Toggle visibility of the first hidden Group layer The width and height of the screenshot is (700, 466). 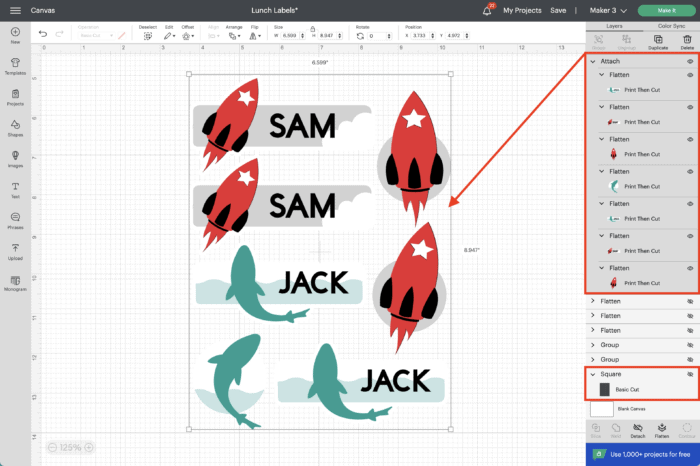click(x=690, y=344)
